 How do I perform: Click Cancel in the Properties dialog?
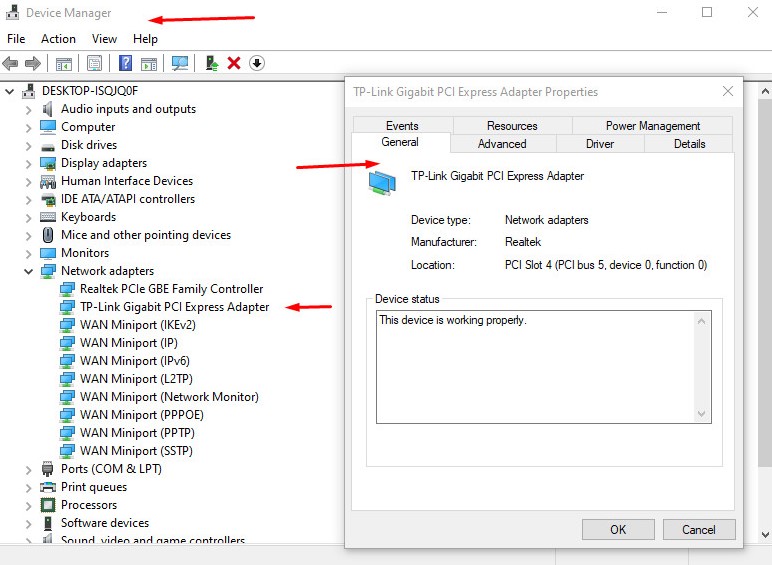click(699, 530)
